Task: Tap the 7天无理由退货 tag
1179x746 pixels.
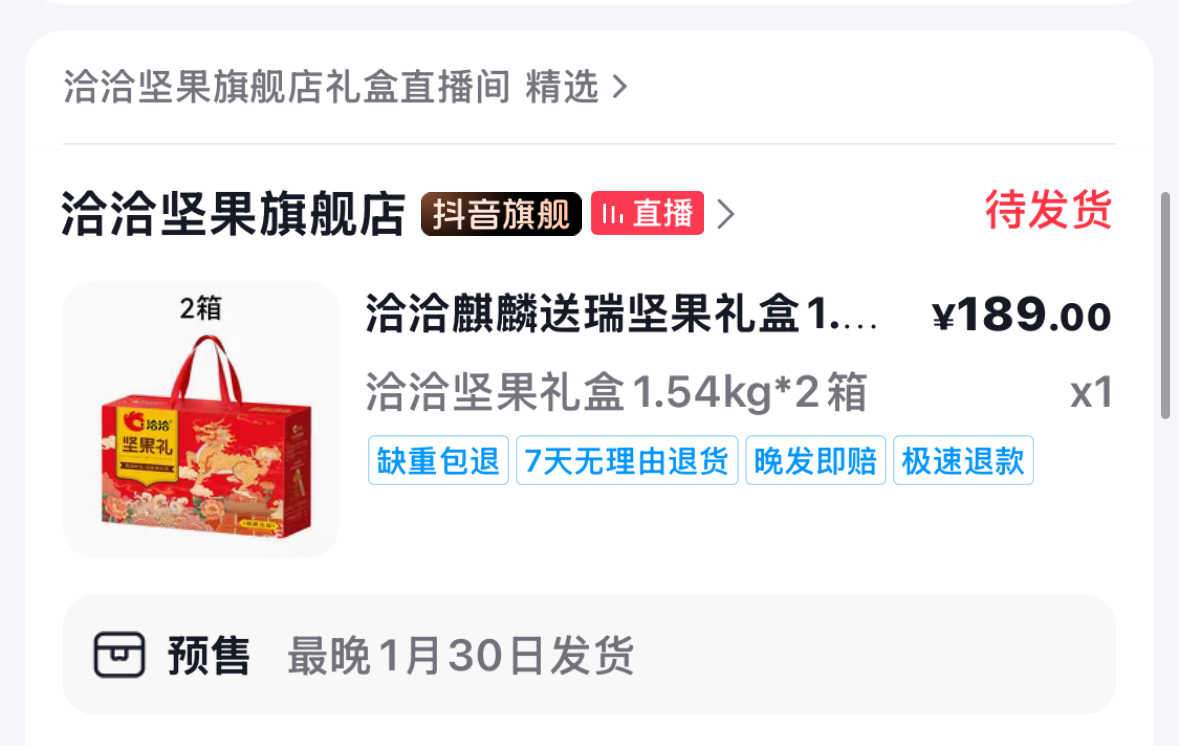Action: tap(627, 460)
